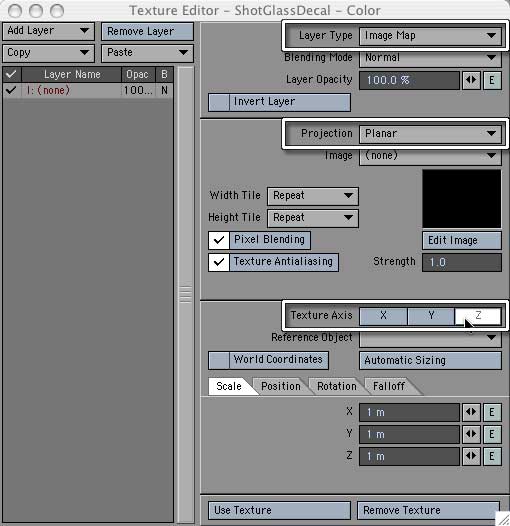Open the Projection dropdown
Screen dimensions: 510x526
click(430, 134)
